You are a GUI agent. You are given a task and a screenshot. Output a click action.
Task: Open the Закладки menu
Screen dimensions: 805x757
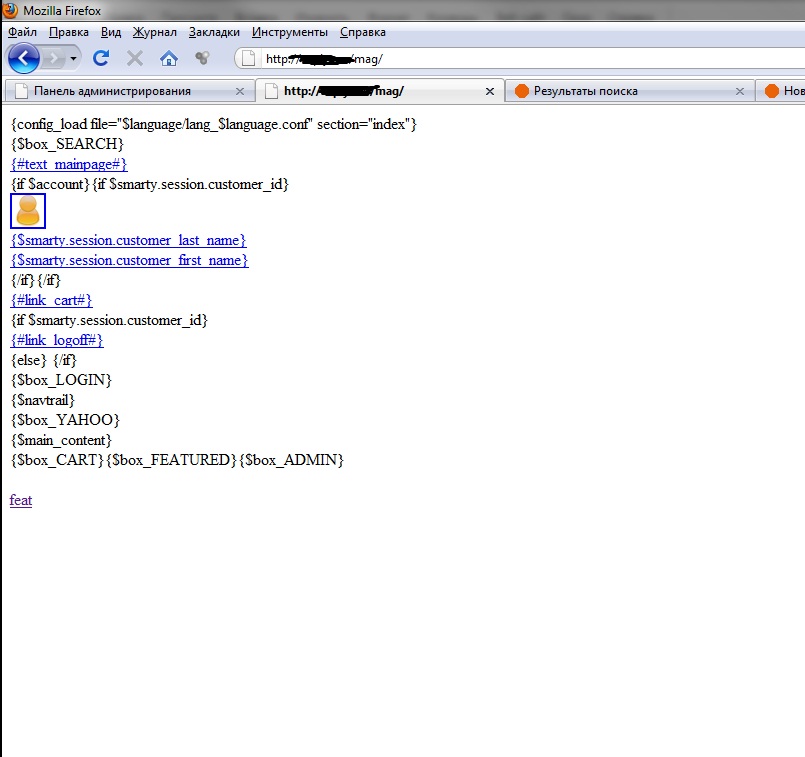tap(213, 32)
